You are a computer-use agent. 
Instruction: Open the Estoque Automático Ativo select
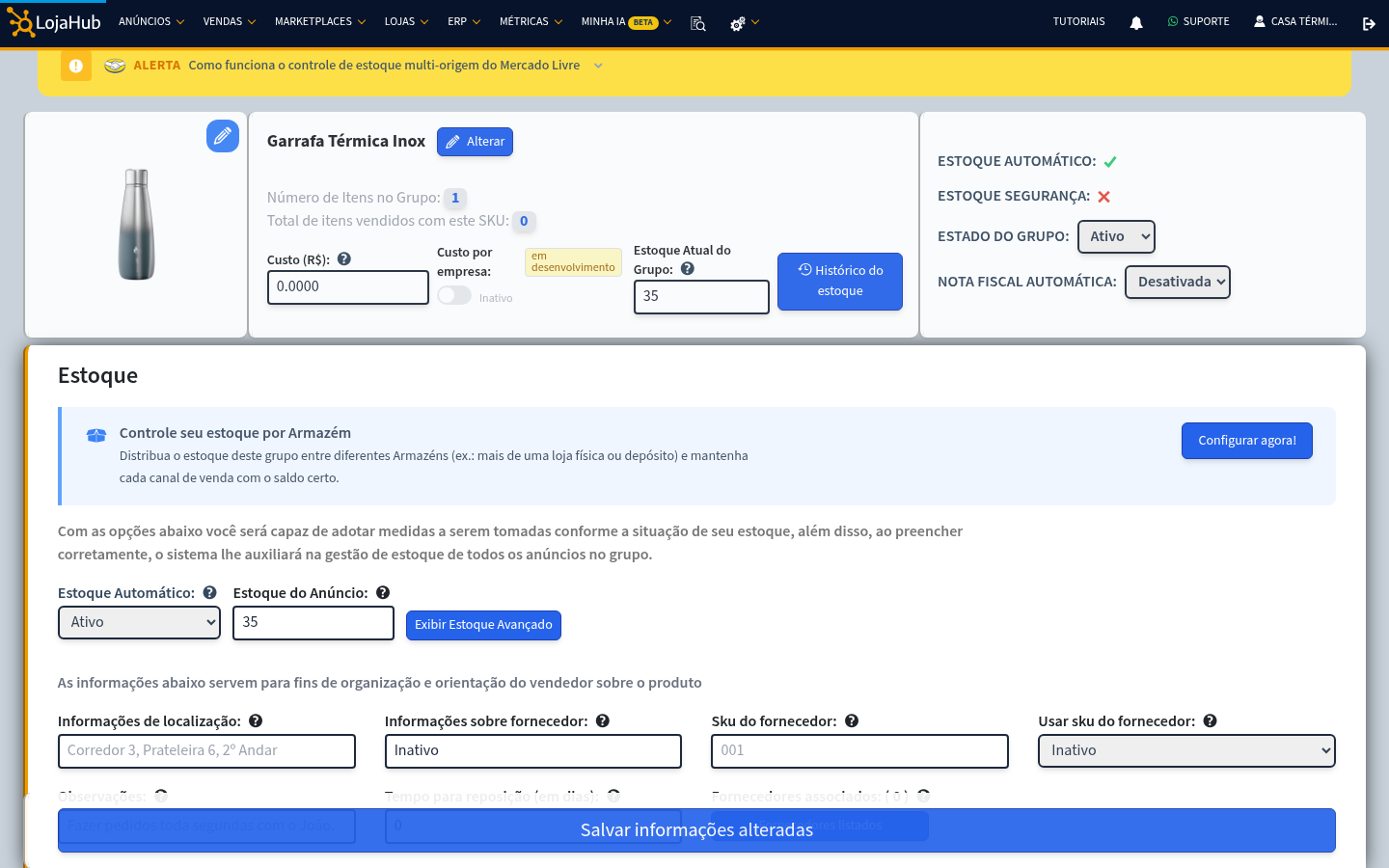[139, 622]
